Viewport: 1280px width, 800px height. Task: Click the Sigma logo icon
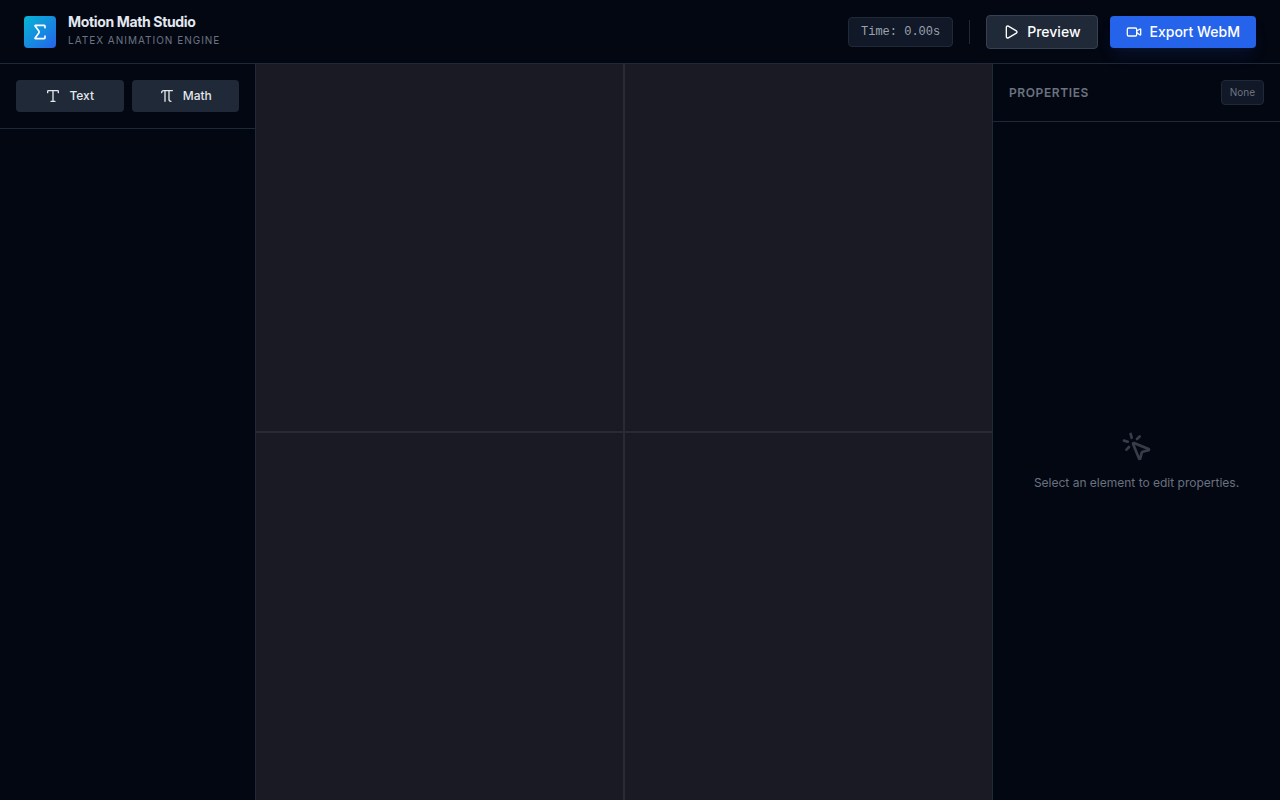pos(40,32)
